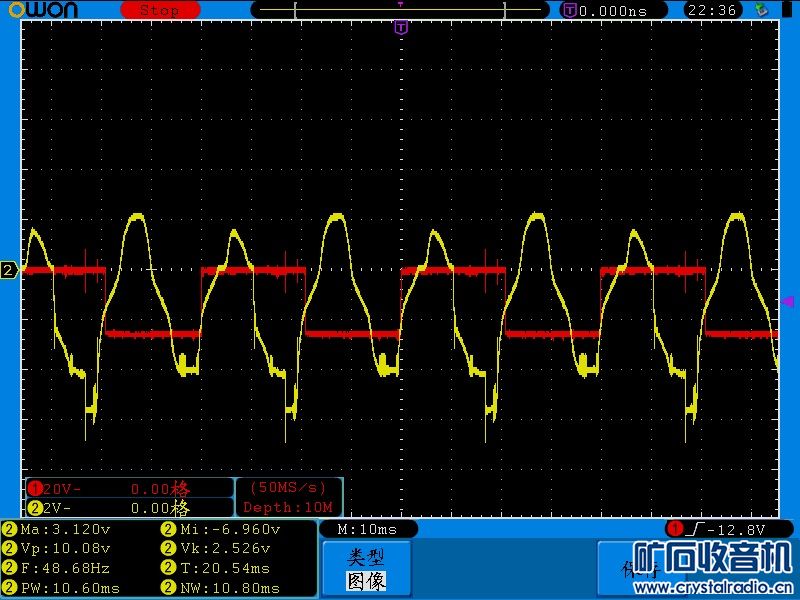Click the channel 2 zero-level marker
The image size is (800, 600).
[9, 270]
